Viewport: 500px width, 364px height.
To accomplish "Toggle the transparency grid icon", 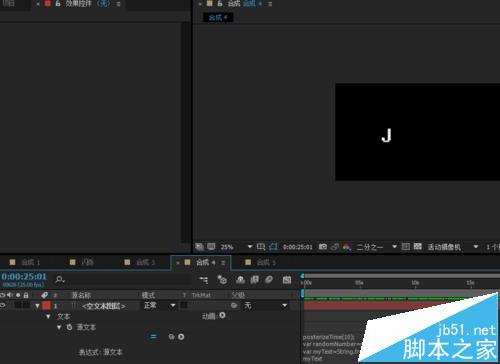I will [x=418, y=247].
